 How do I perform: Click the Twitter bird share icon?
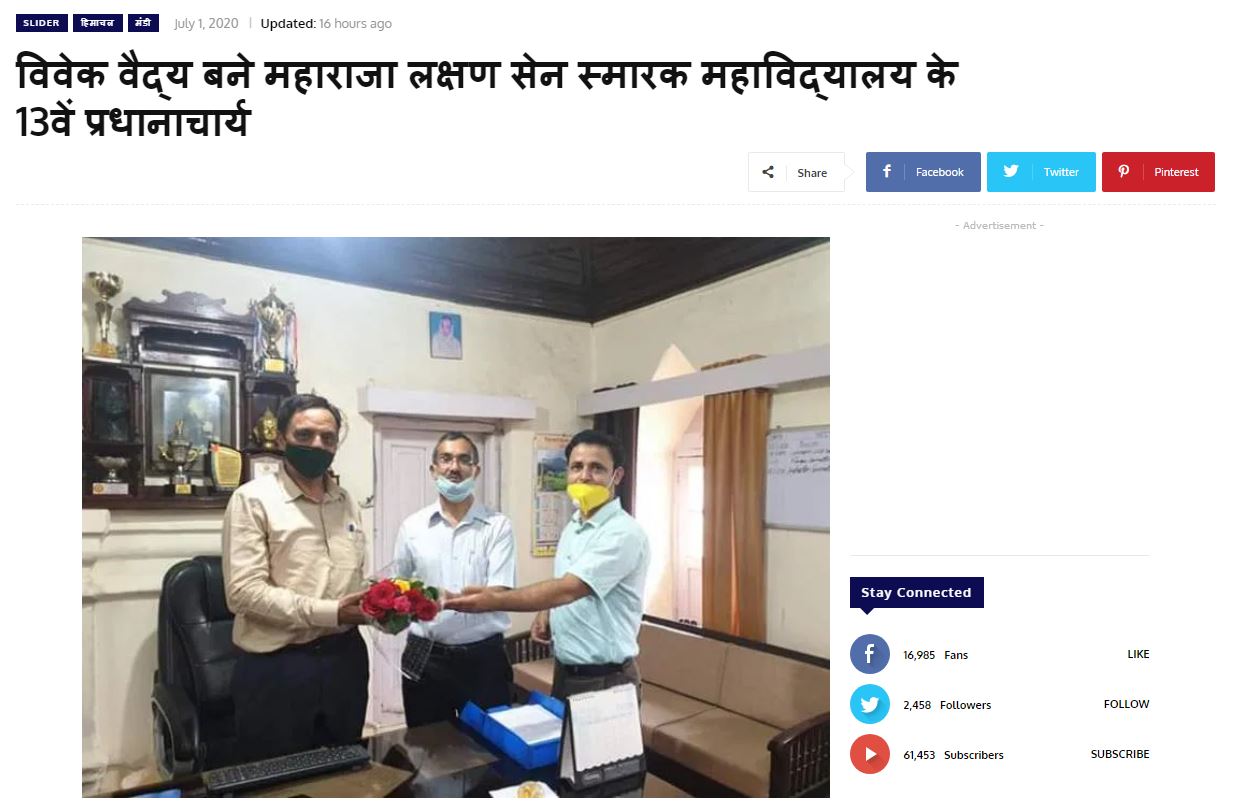pyautogui.click(x=1011, y=172)
